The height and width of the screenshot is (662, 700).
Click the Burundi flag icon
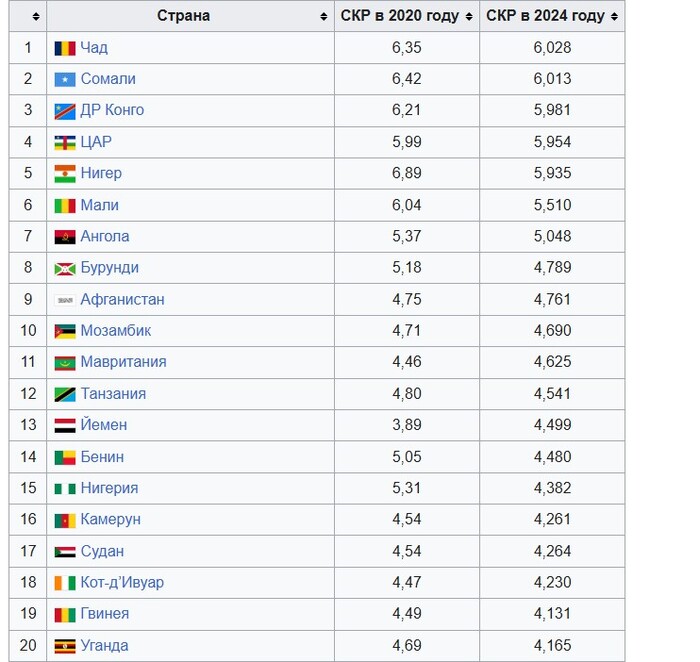click(65, 269)
